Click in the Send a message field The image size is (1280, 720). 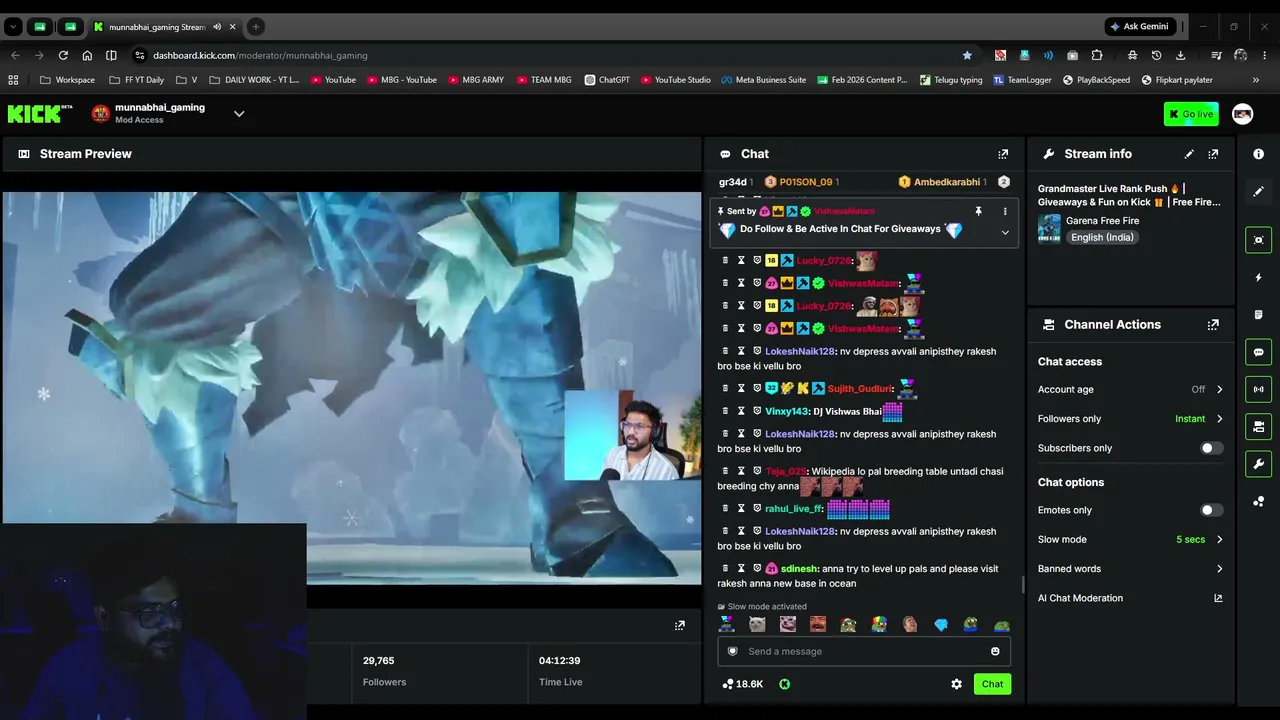864,652
